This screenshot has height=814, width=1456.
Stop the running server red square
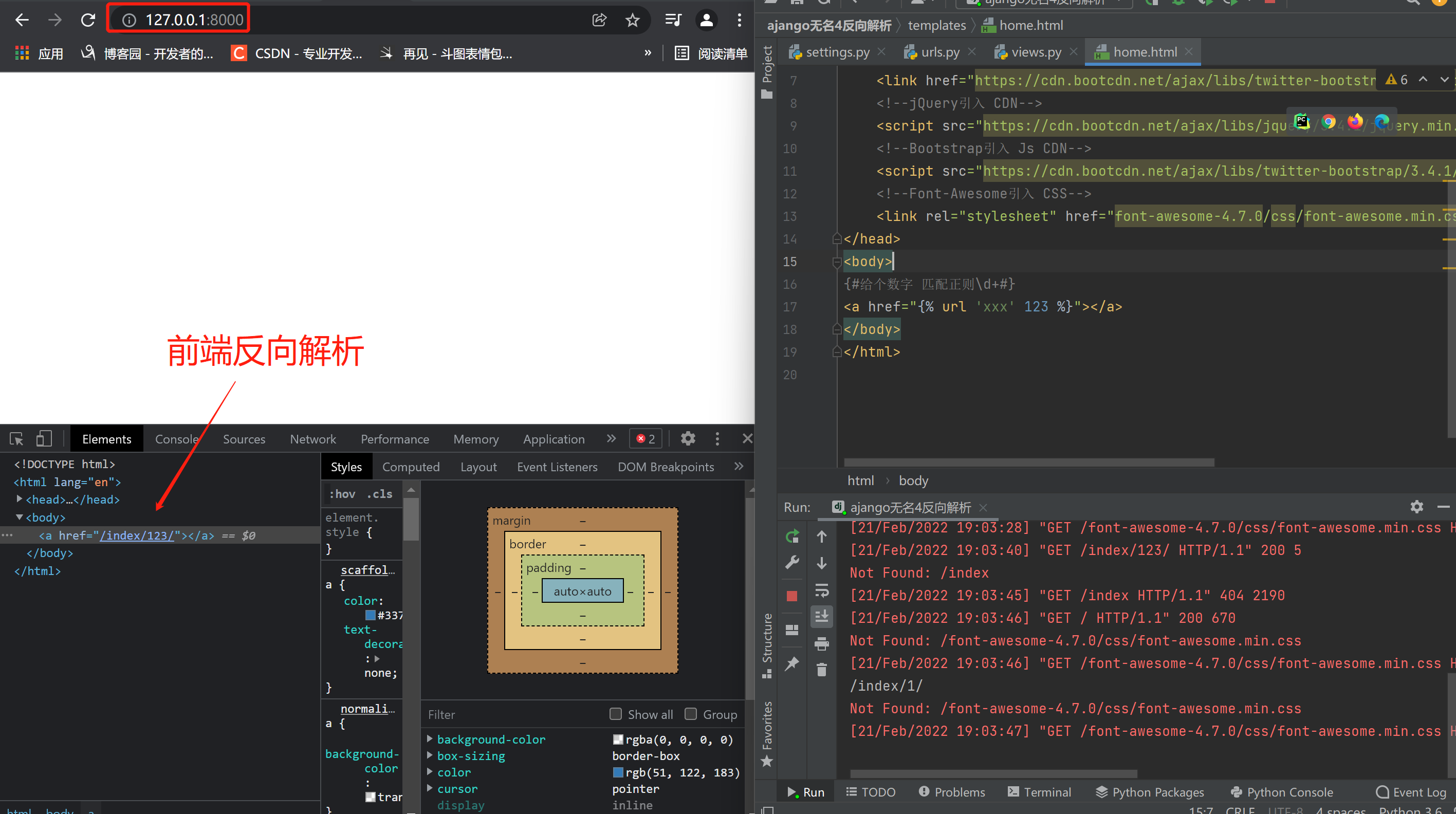point(792,596)
